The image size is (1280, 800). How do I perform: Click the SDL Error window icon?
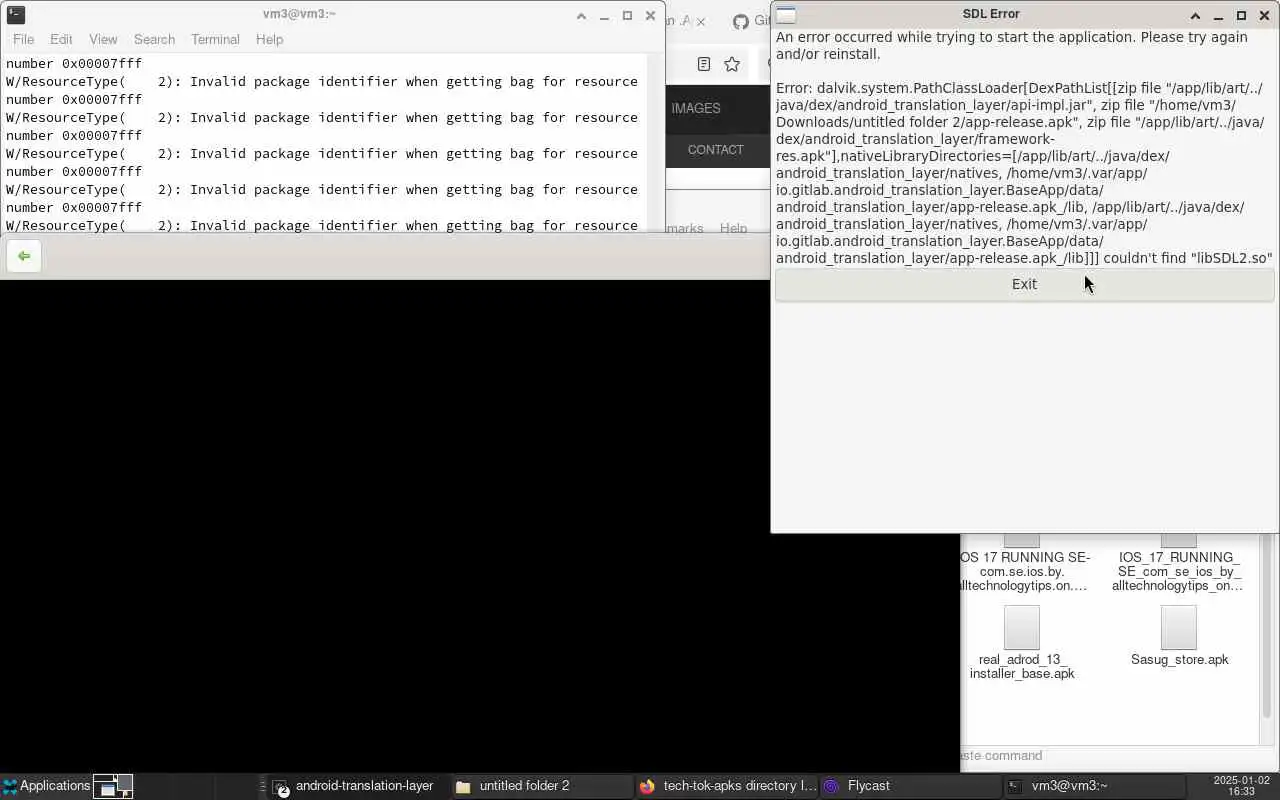(x=786, y=15)
